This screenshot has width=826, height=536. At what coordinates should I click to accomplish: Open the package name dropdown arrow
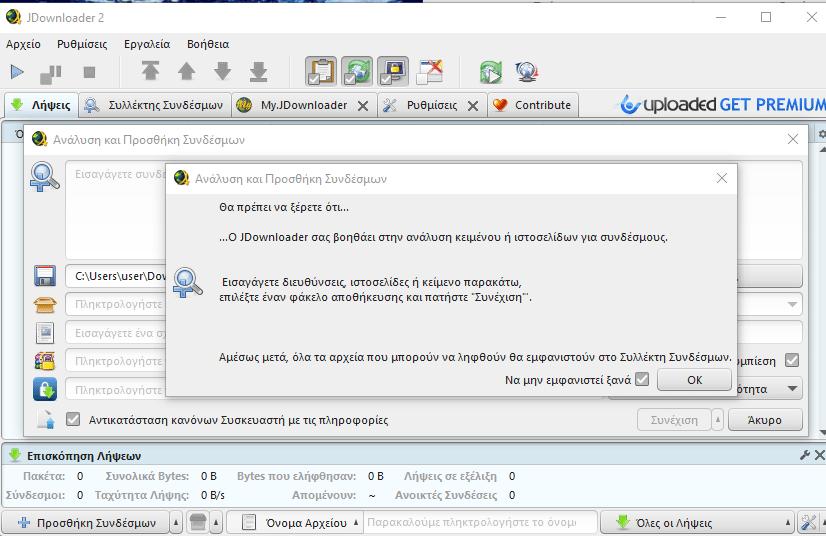792,304
